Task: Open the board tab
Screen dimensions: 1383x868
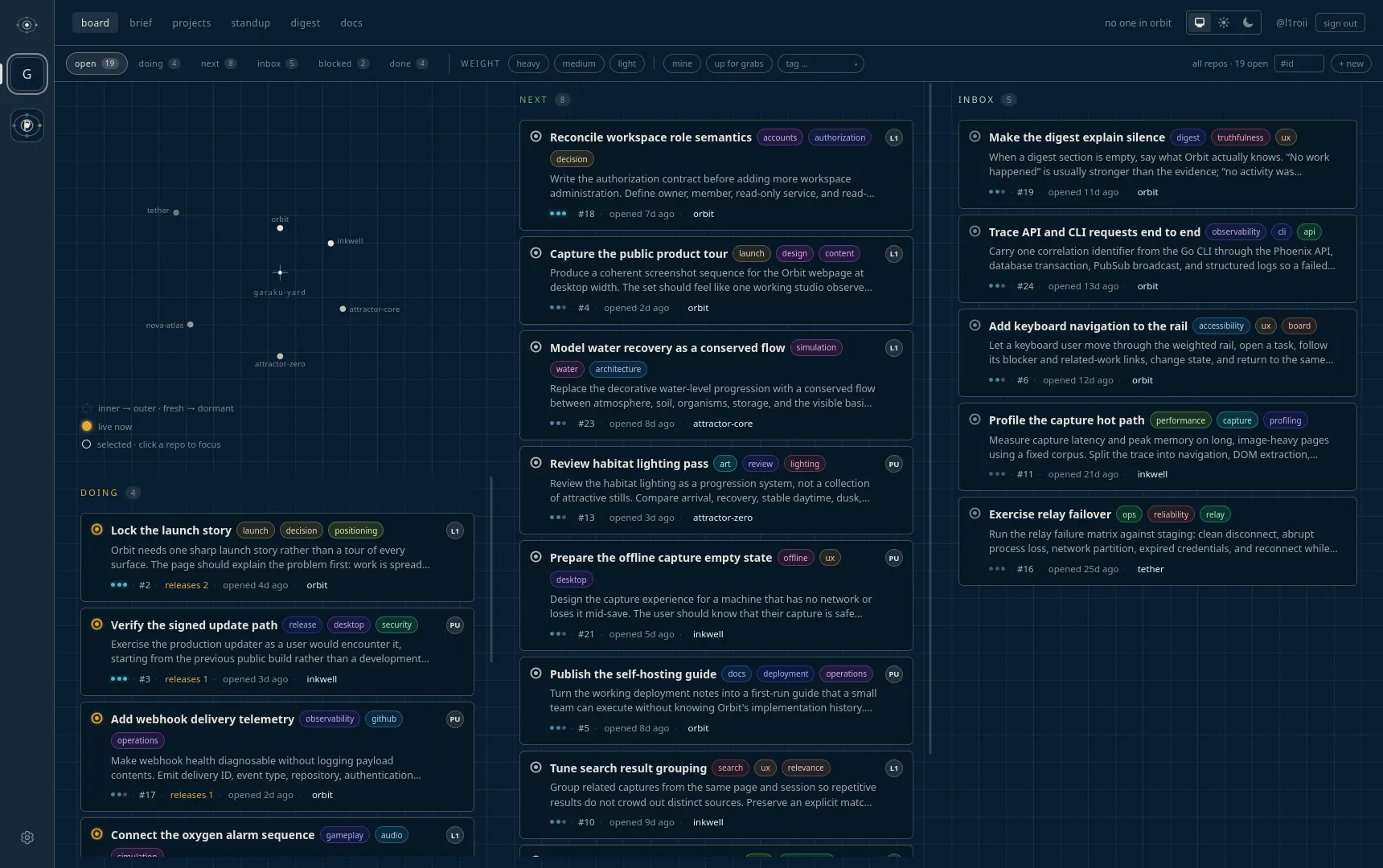Action: [95, 23]
